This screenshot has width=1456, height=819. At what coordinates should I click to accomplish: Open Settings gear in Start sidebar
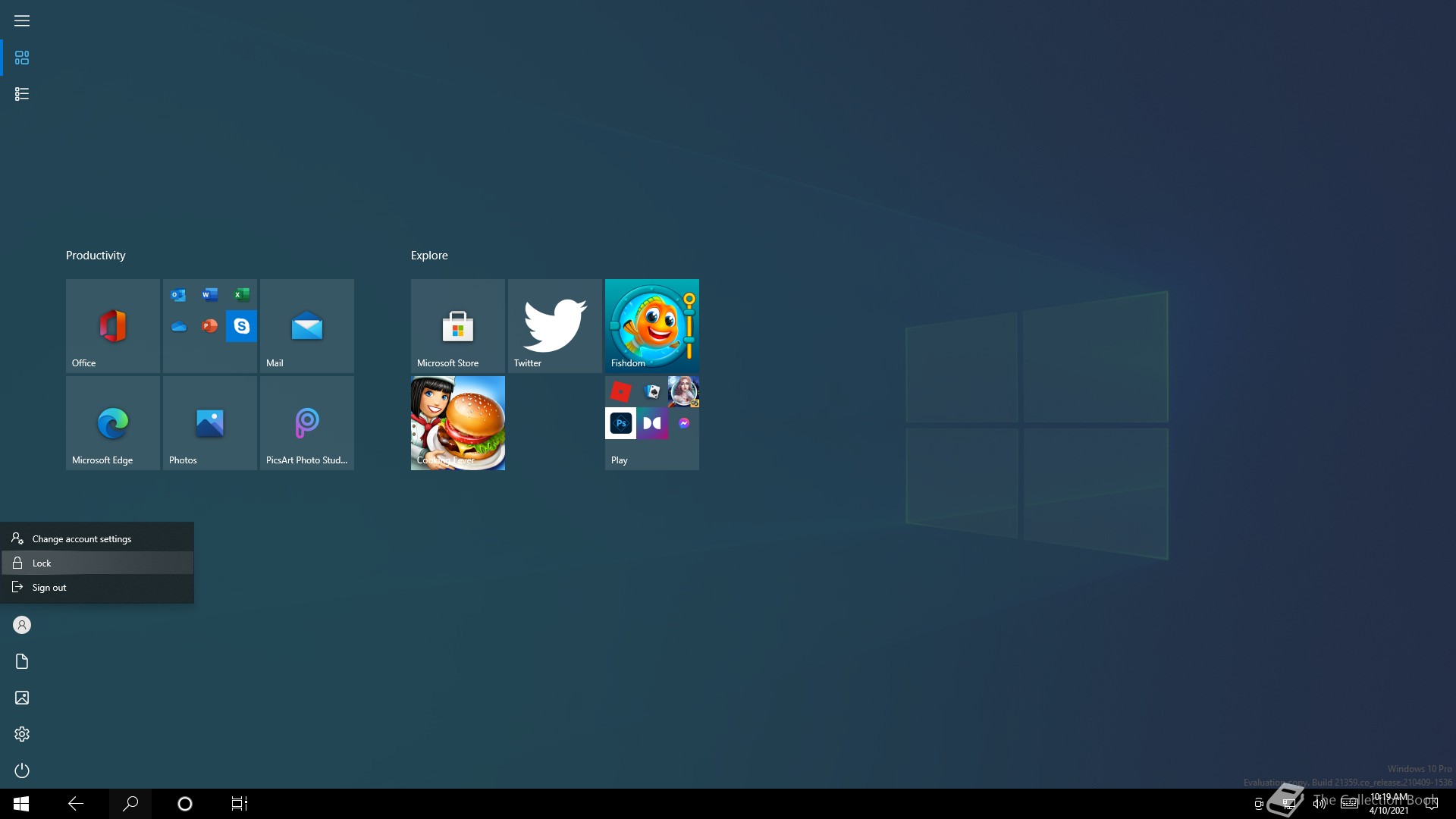click(22, 734)
